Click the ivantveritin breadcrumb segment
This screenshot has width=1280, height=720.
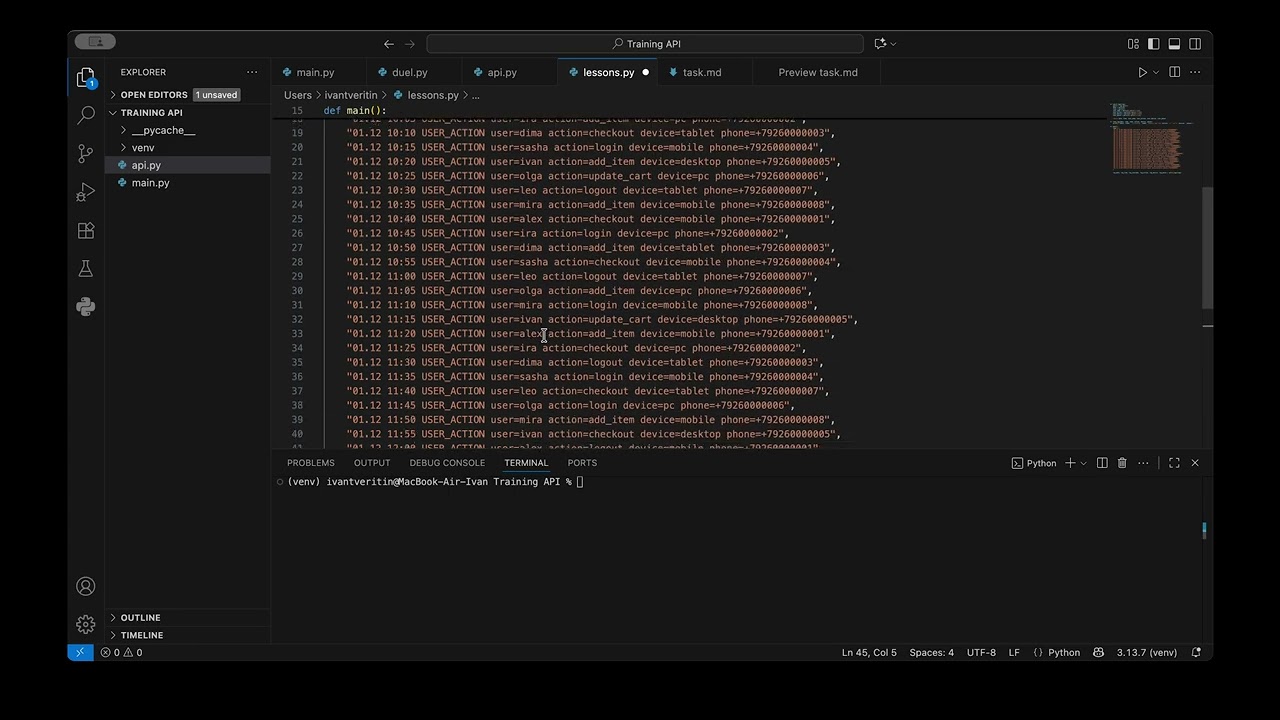tap(350, 95)
